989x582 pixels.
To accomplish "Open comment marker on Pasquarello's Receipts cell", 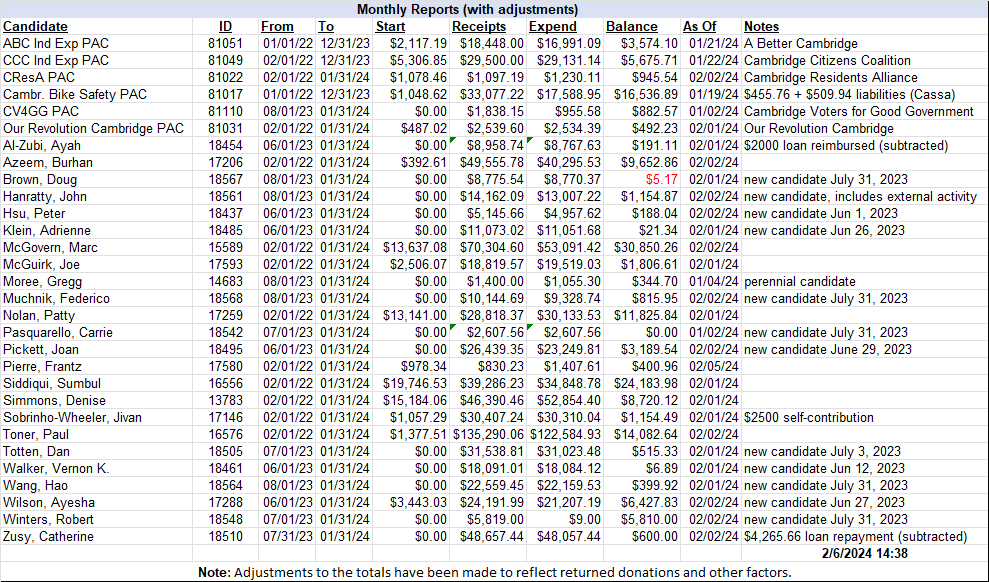I will pyautogui.click(x=452, y=329).
